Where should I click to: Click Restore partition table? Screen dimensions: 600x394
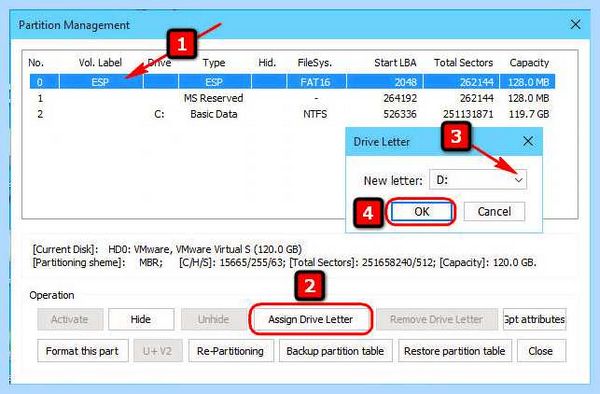(x=455, y=351)
